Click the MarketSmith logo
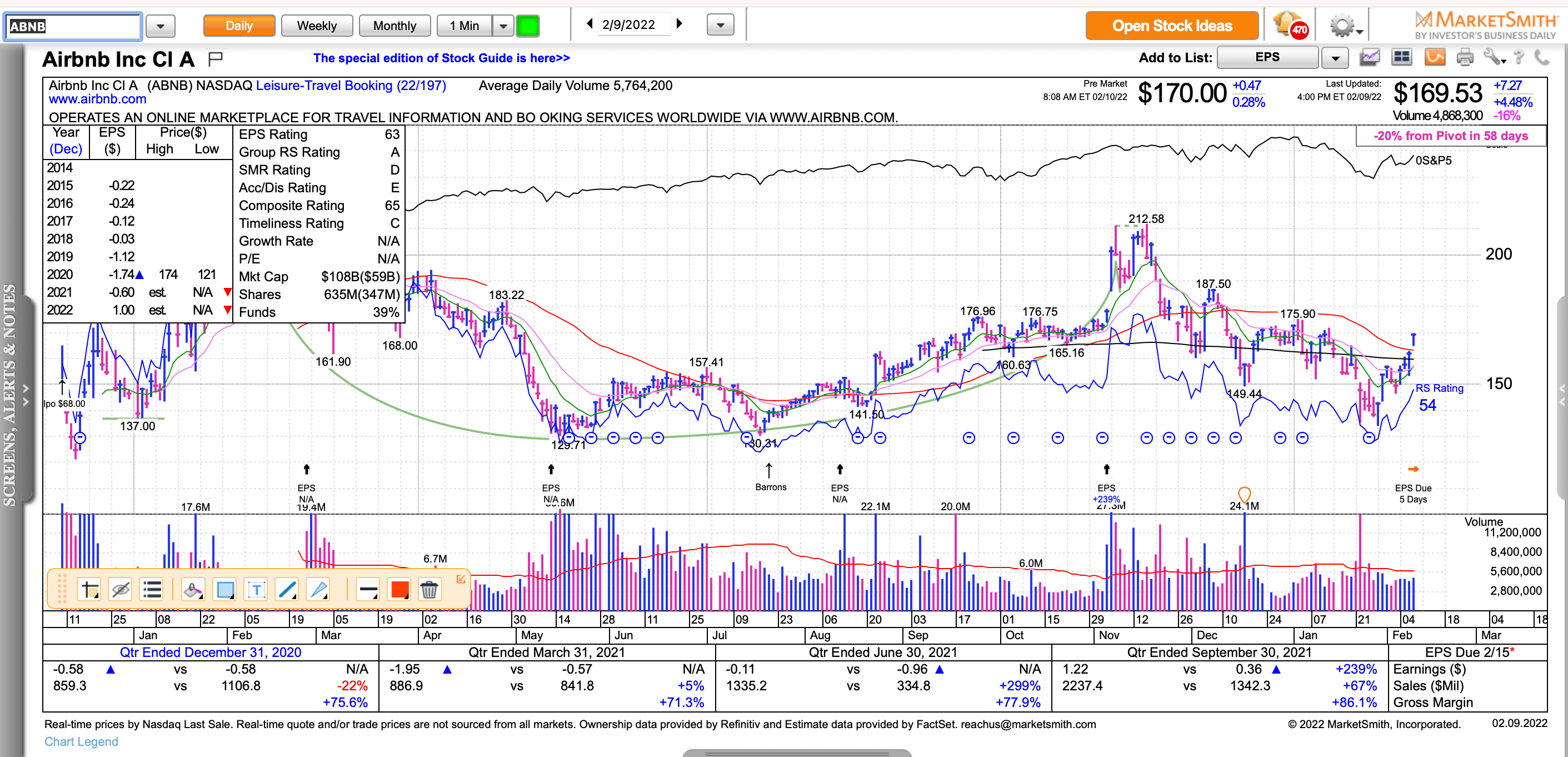The height and width of the screenshot is (757, 1568). 1485,26
